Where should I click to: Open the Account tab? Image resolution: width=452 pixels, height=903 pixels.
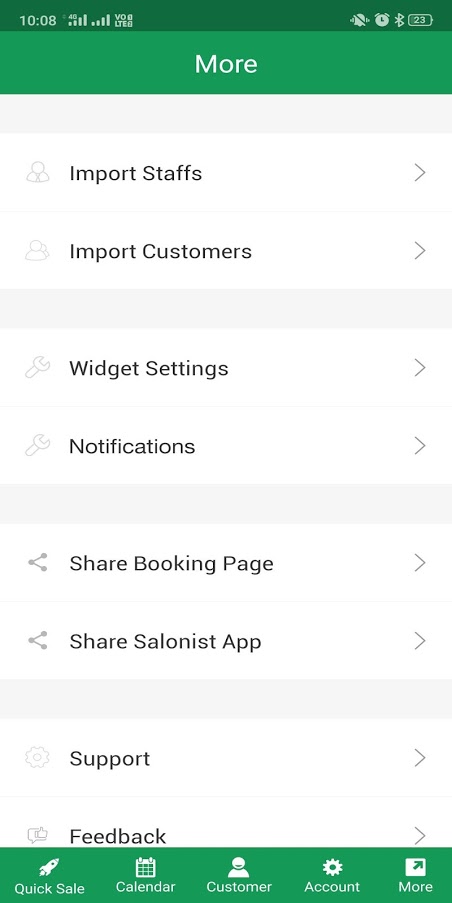click(x=332, y=875)
